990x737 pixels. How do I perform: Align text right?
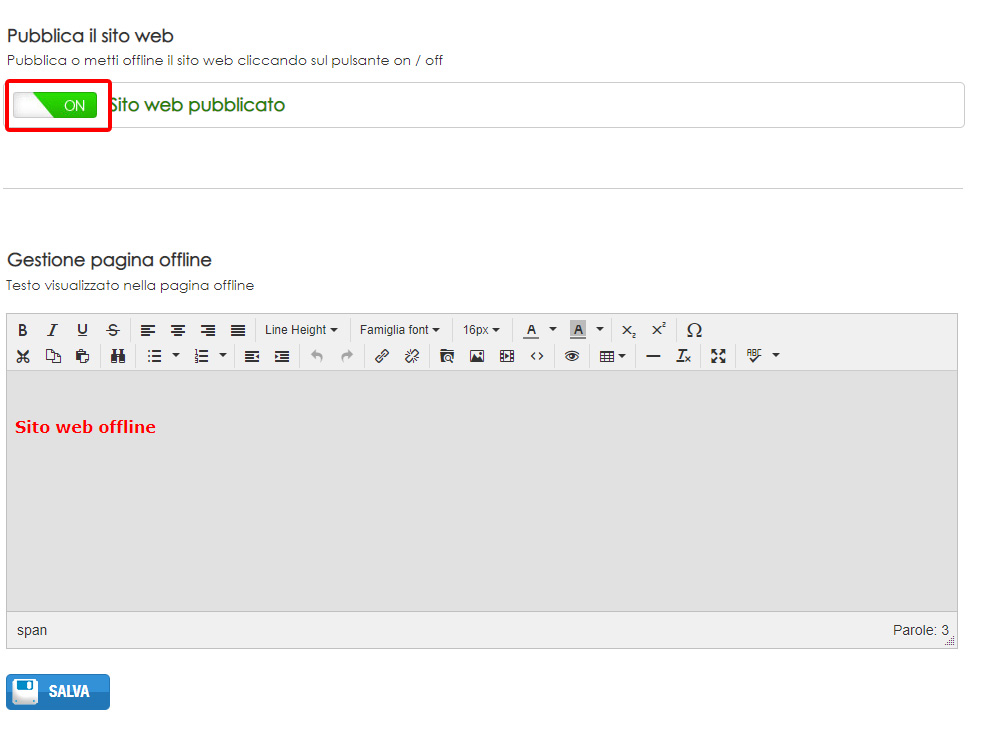(x=208, y=330)
